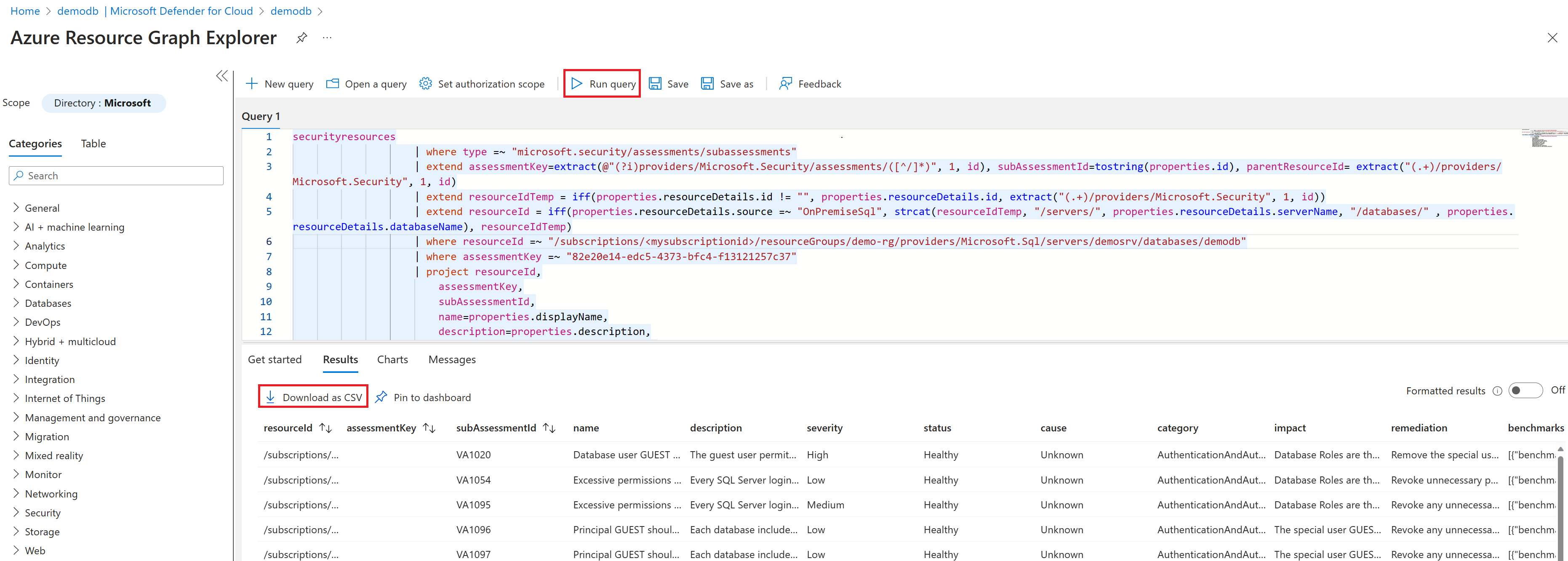The image size is (1568, 561).
Task: Pin results to dashboard
Action: [x=424, y=397]
